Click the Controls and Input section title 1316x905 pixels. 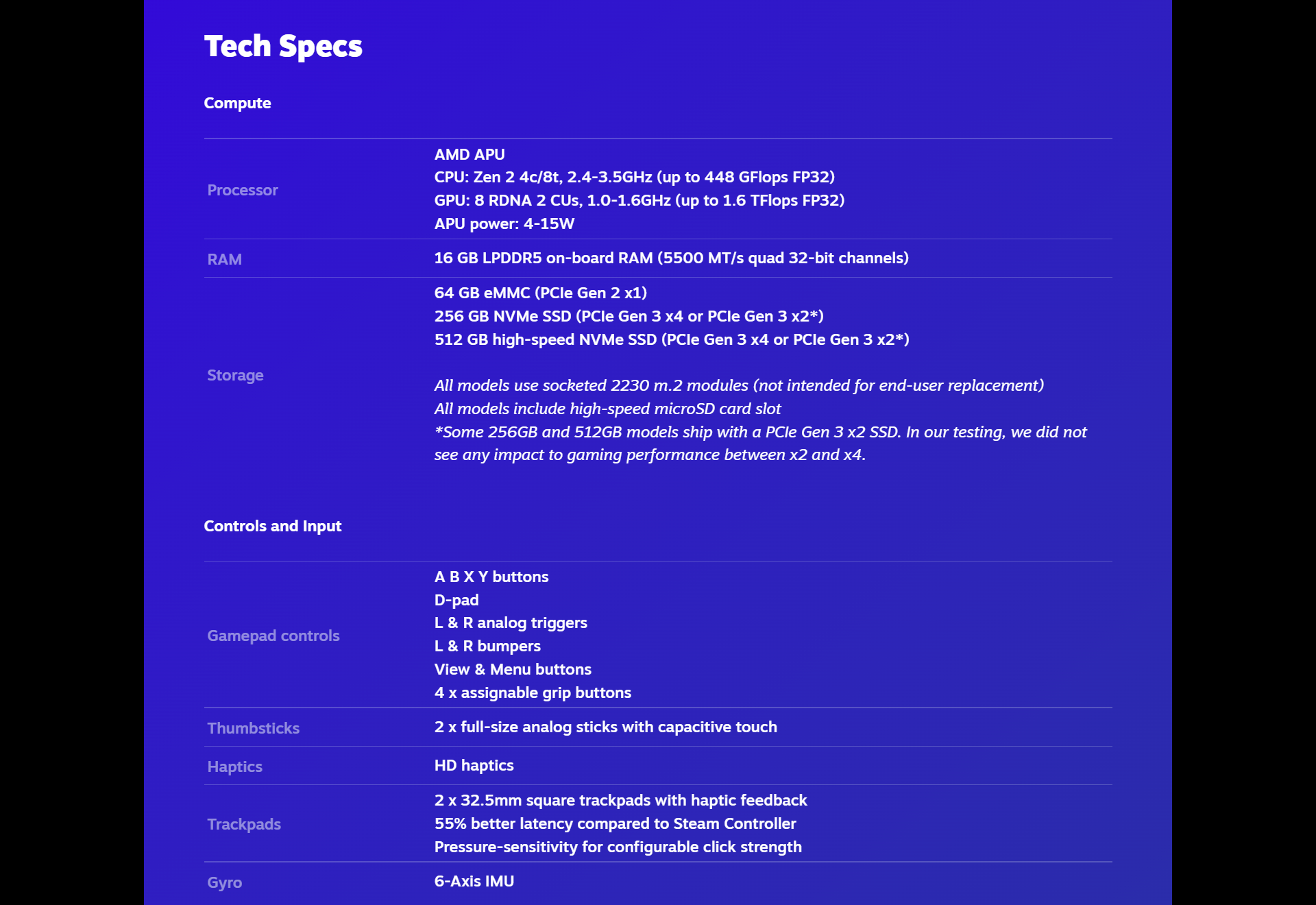click(x=272, y=527)
